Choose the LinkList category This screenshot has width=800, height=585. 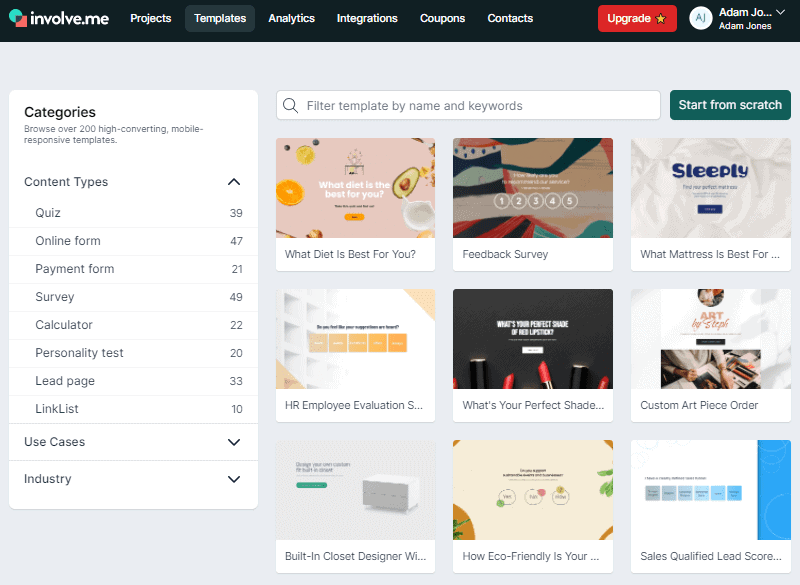[x=134, y=409]
